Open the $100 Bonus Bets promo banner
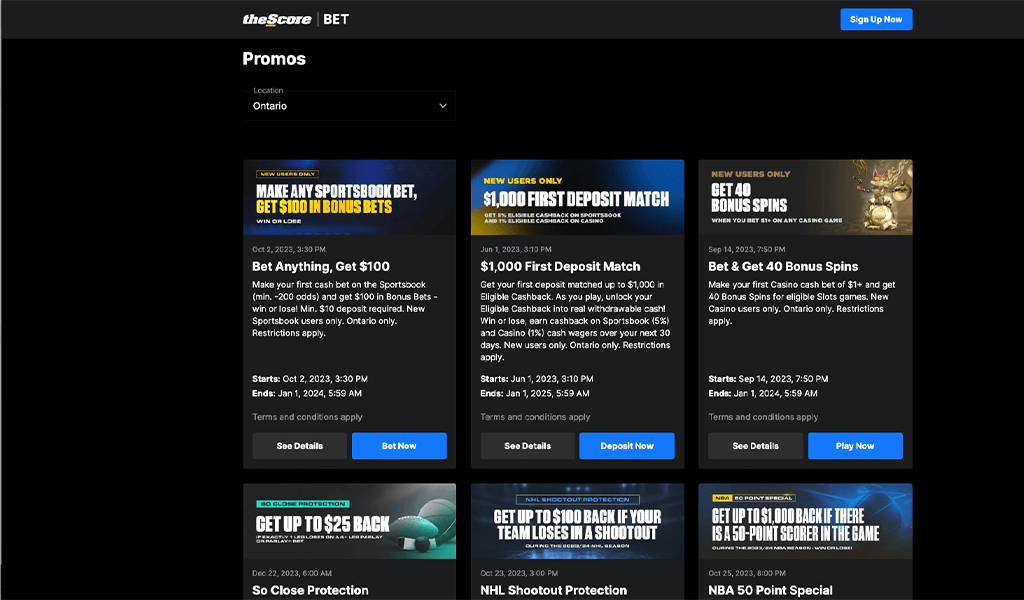Screen dimensions: 1024x600 tap(349, 197)
